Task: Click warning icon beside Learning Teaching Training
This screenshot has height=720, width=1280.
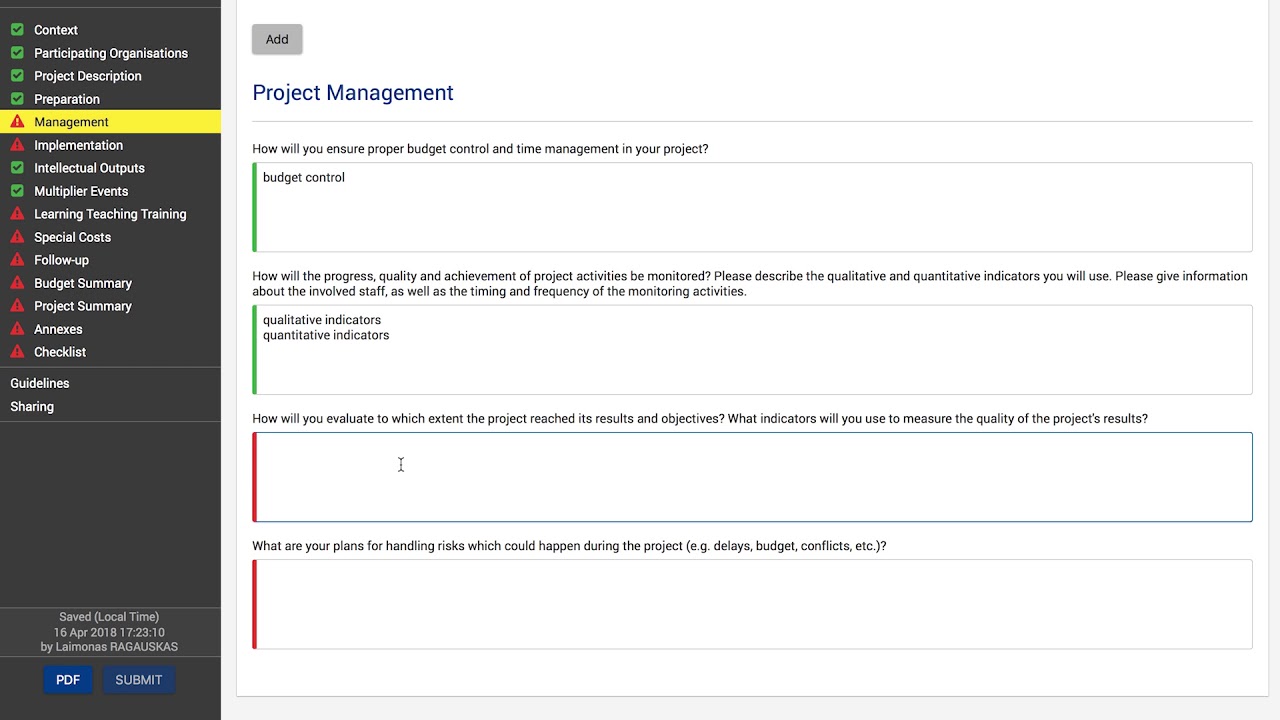Action: (17, 214)
